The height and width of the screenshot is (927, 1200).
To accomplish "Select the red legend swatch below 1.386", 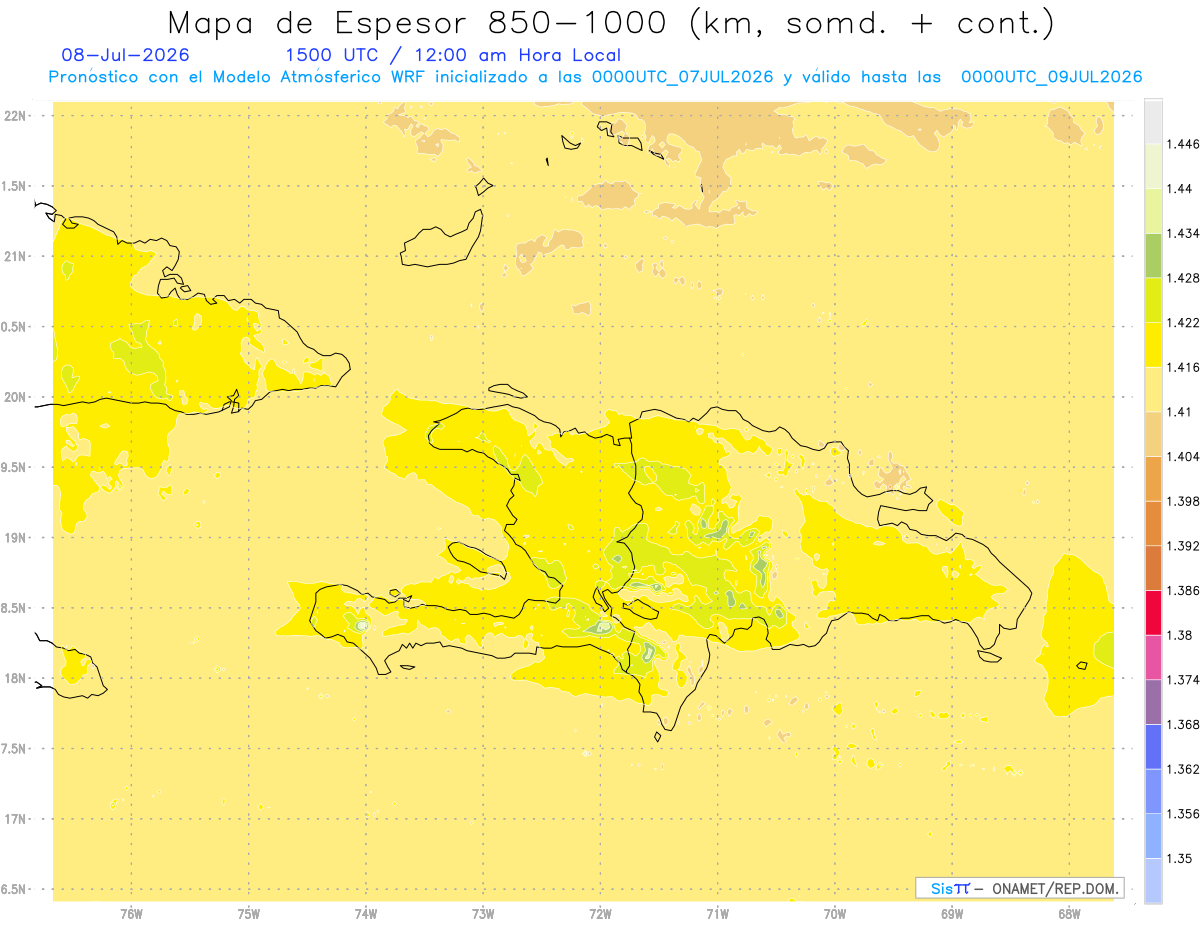I will click(1153, 612).
